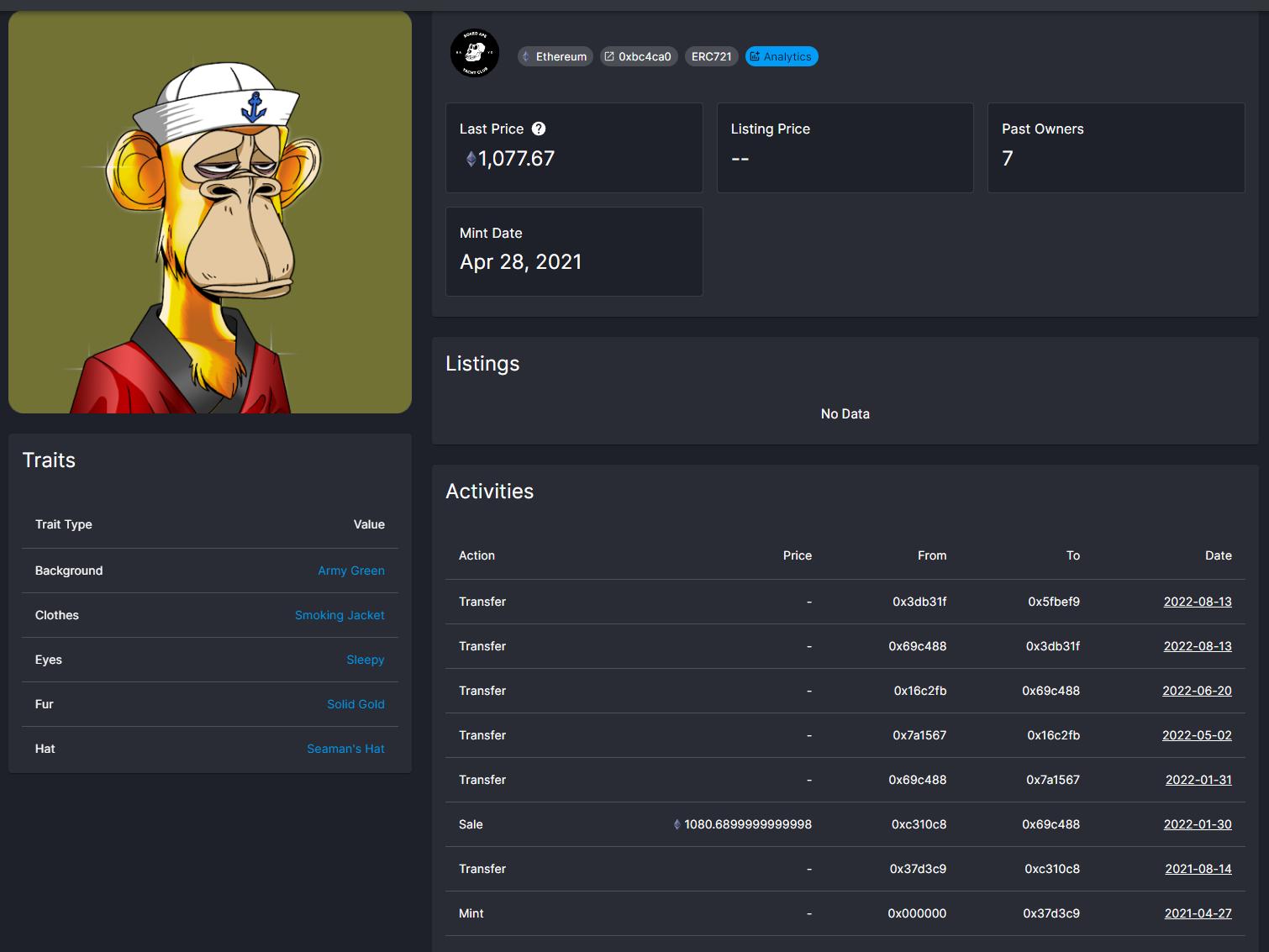The height and width of the screenshot is (952, 1269).
Task: Select the Solid Gold fur trait
Action: pyautogui.click(x=355, y=704)
